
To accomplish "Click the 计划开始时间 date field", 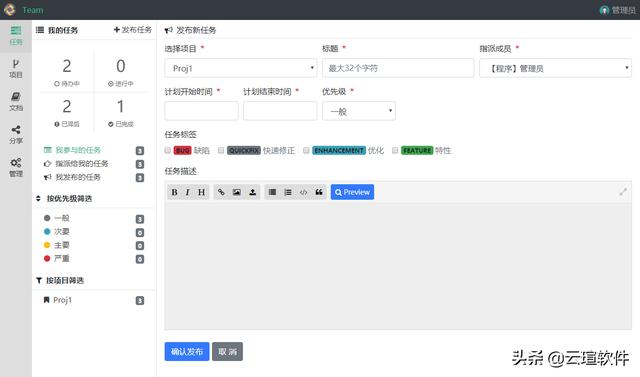I will [x=201, y=111].
